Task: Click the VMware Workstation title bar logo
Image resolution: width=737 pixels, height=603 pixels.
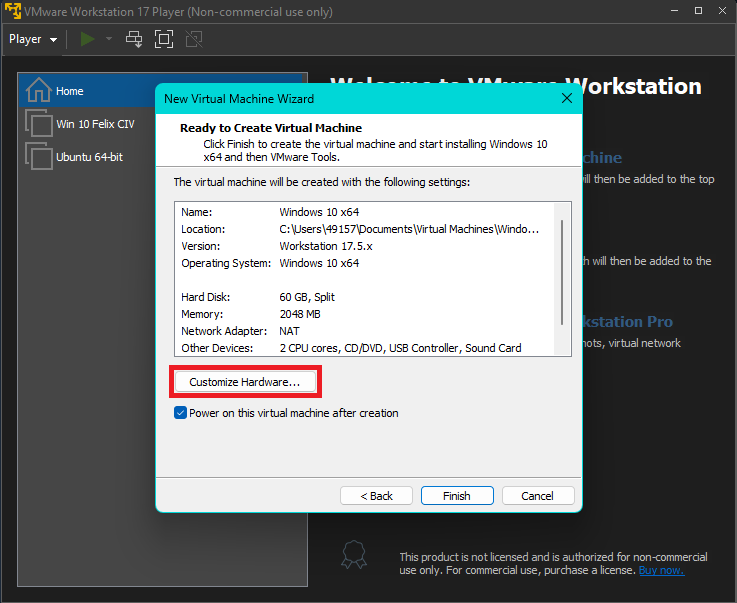Action: pyautogui.click(x=13, y=10)
